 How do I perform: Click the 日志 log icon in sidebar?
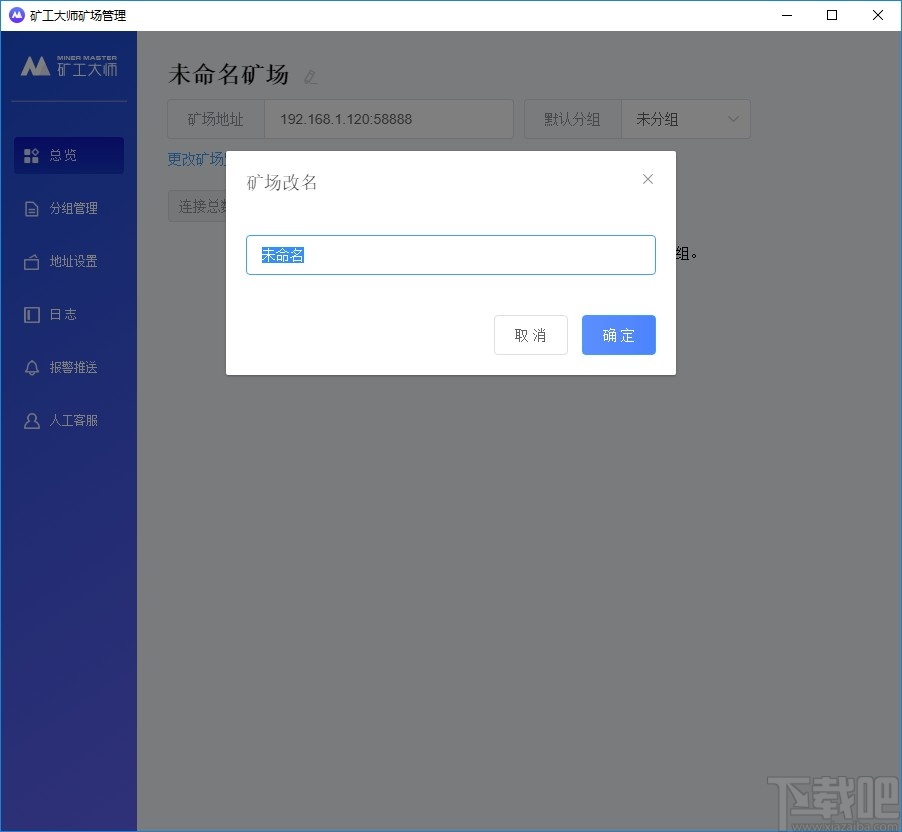[31, 314]
